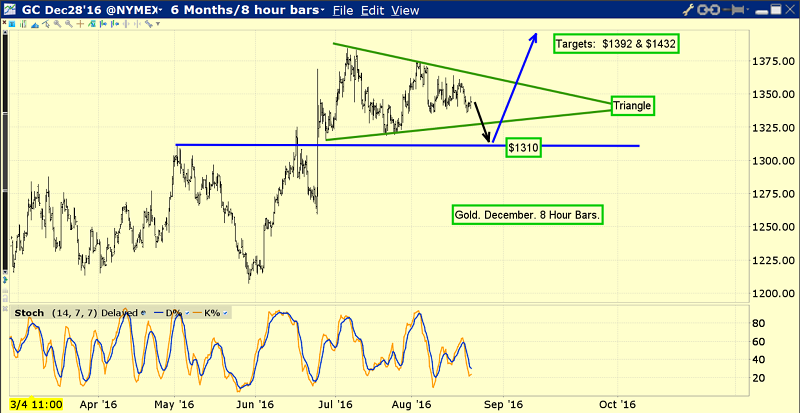Click the blue right-pointing arrow toolbar icon
The image size is (800, 413).
click(104, 24)
